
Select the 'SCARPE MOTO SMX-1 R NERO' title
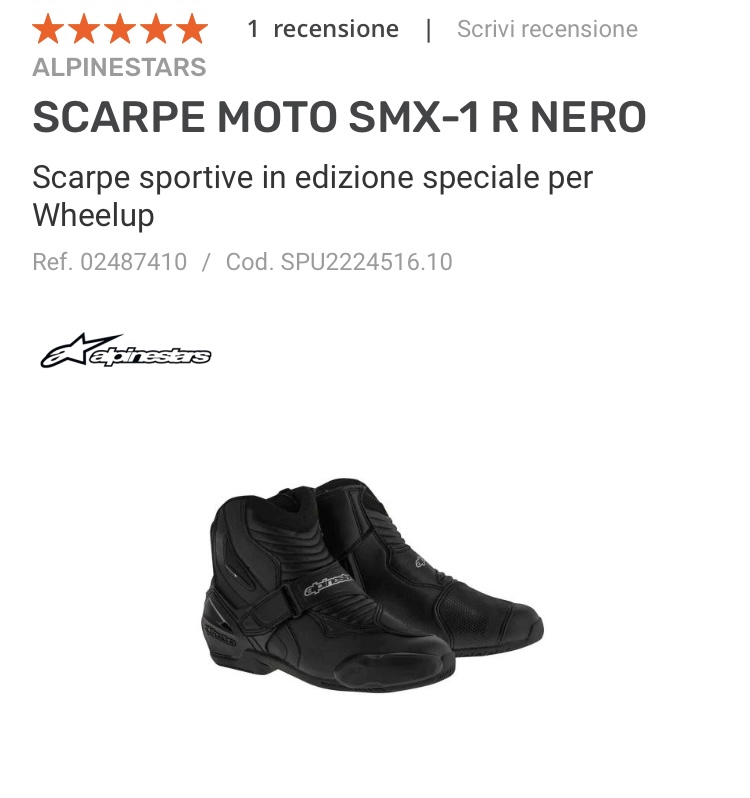pyautogui.click(x=339, y=117)
